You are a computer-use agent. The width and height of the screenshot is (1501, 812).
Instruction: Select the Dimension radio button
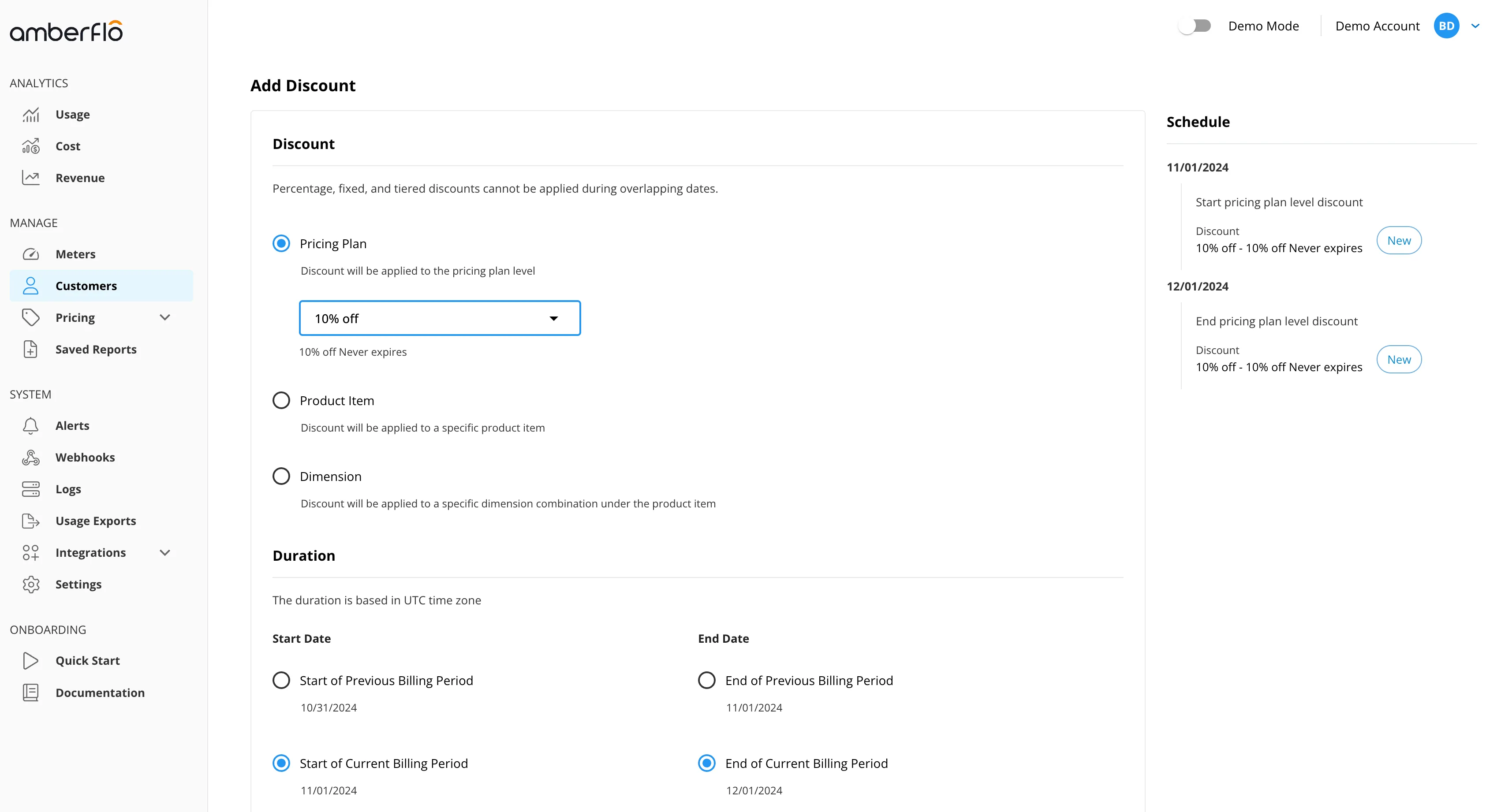coord(281,477)
